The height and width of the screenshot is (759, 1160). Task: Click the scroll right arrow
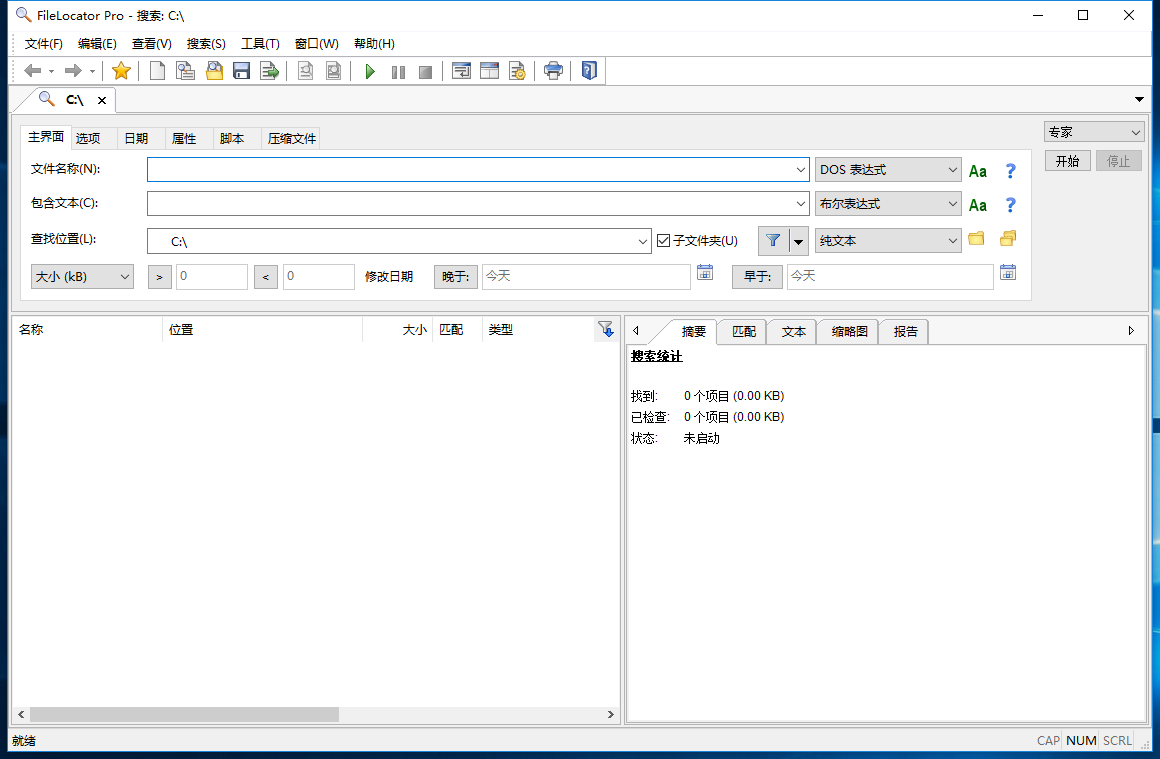tap(610, 715)
